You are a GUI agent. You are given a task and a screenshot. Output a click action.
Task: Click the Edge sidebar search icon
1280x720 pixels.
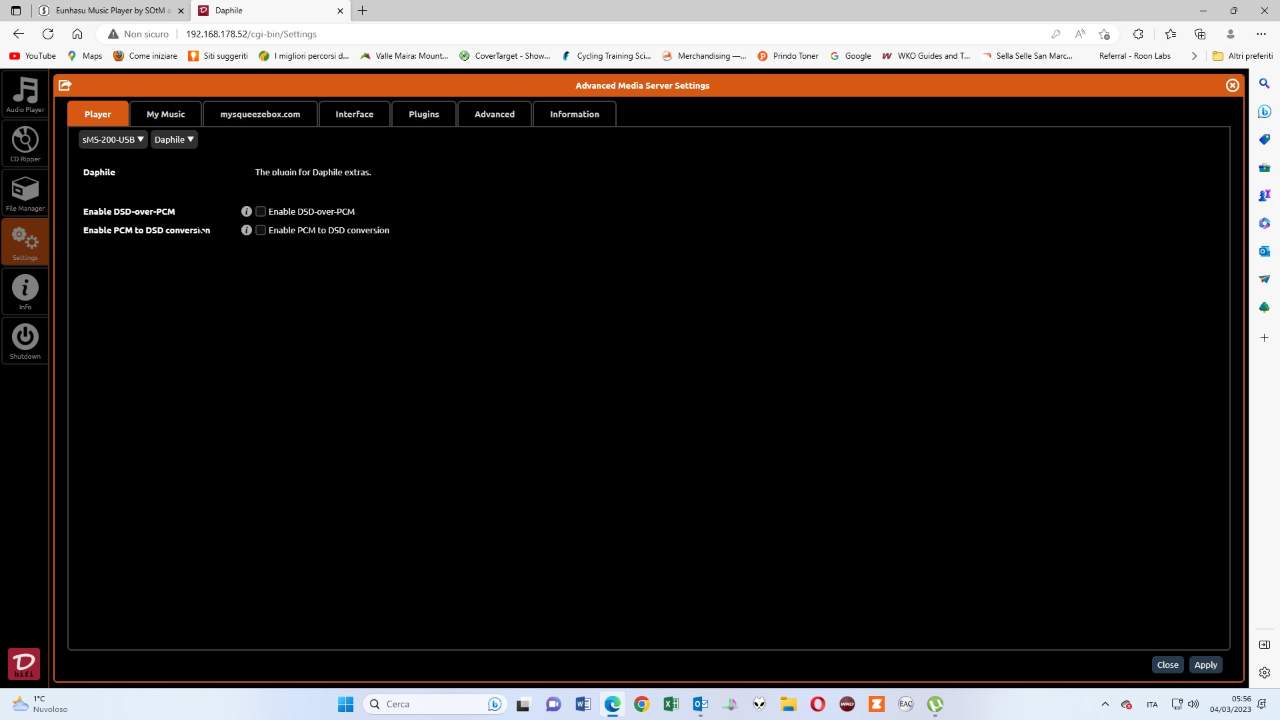[1264, 84]
